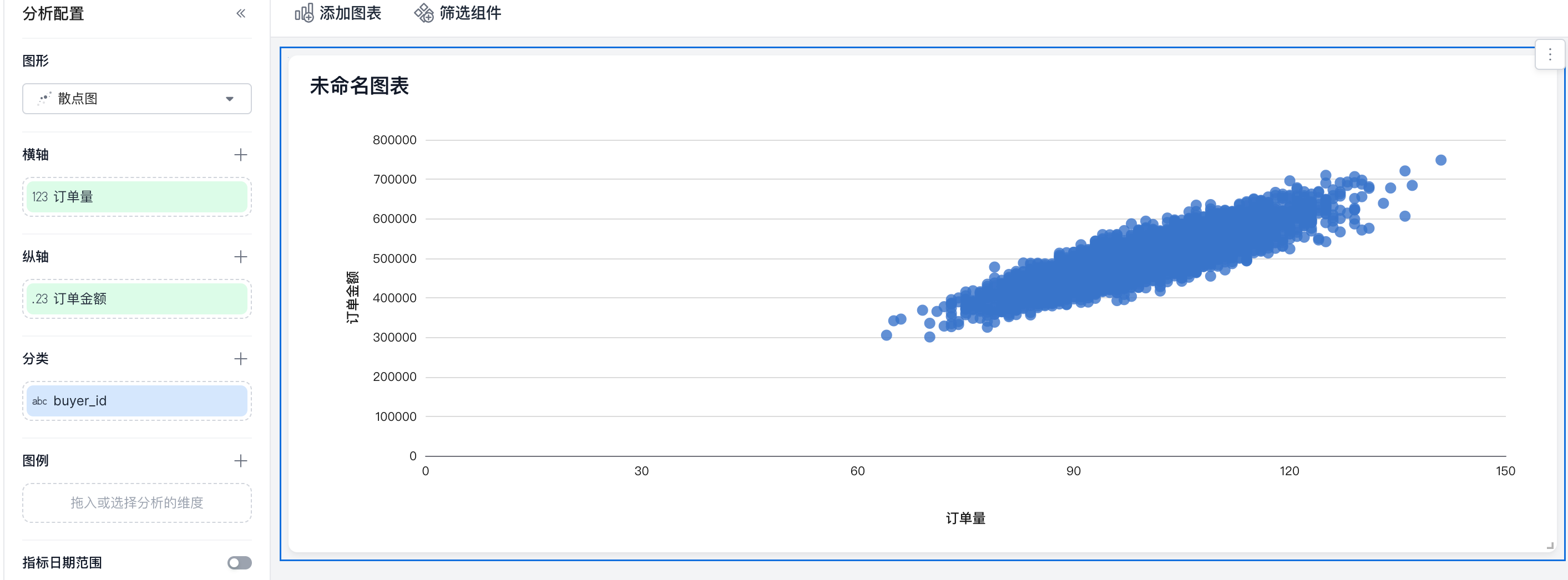
Task: Click the chart title 未命名图表
Action: coord(359,86)
